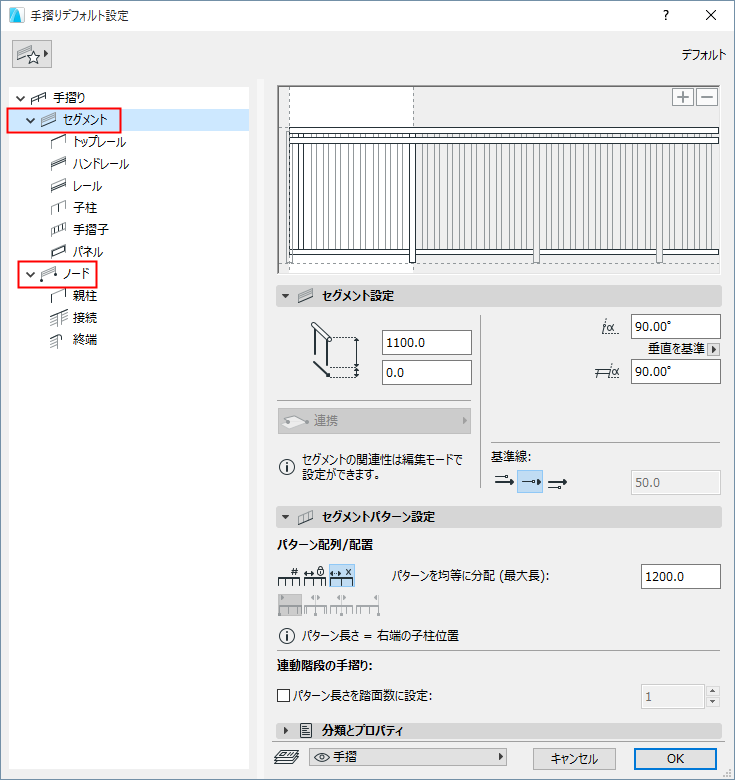Open the favorites star button
The image size is (735, 780).
point(32,54)
